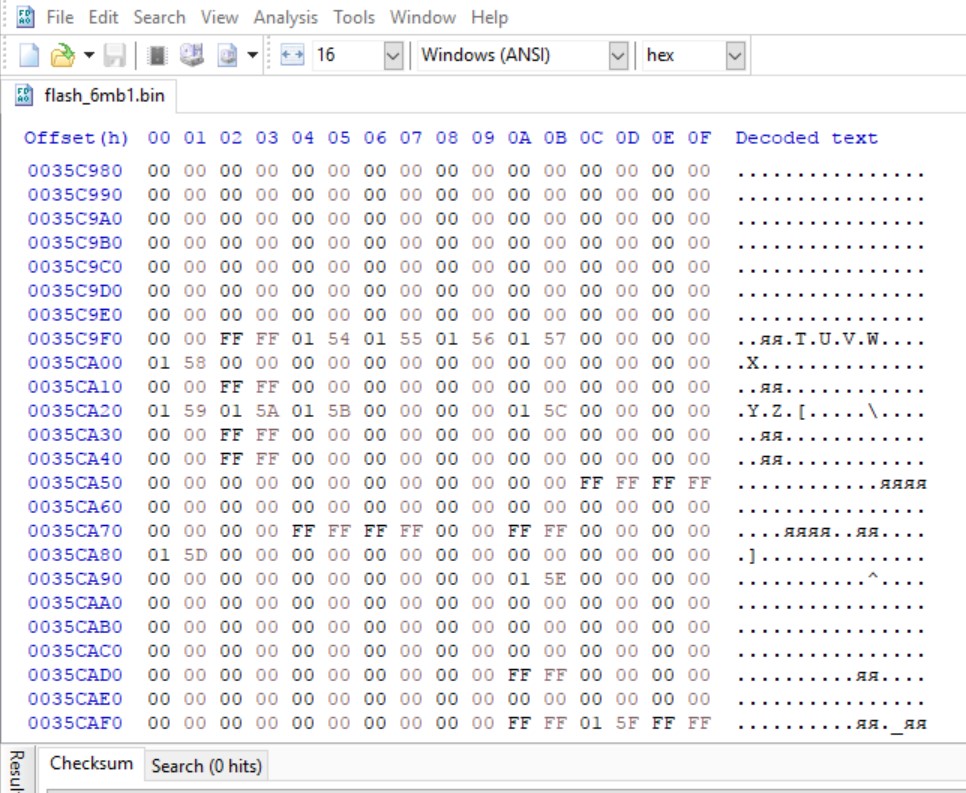Click the HxD application icon in menu bar
966x793 pixels.
[26, 17]
